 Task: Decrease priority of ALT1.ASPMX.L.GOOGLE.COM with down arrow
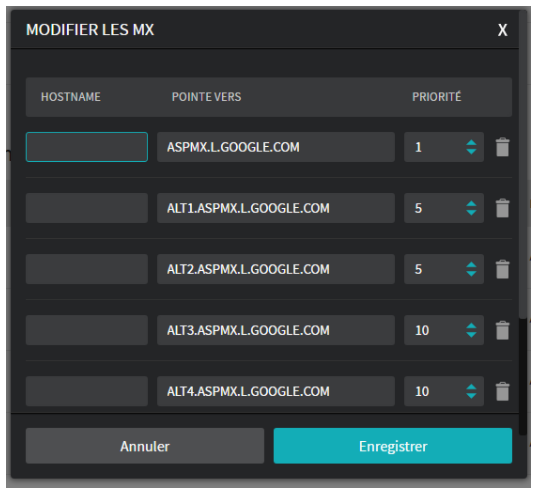[x=471, y=213]
